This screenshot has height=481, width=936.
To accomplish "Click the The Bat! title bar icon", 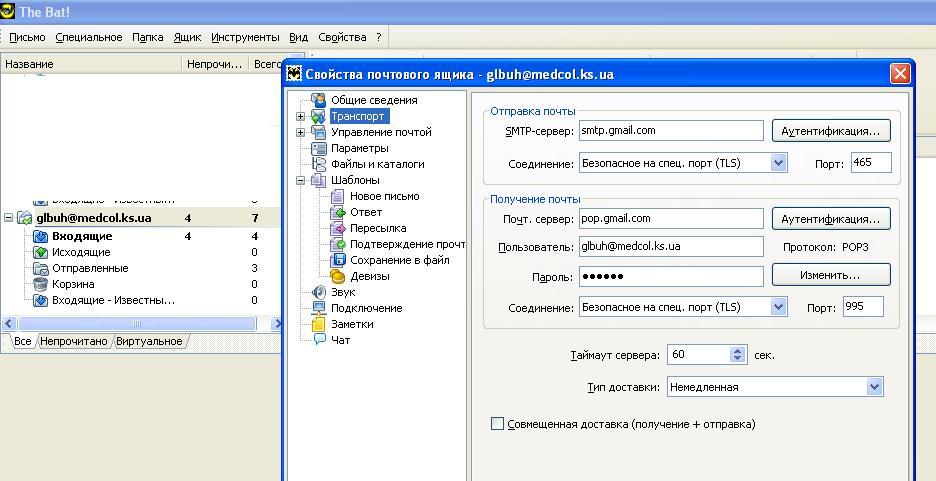I will [8, 11].
